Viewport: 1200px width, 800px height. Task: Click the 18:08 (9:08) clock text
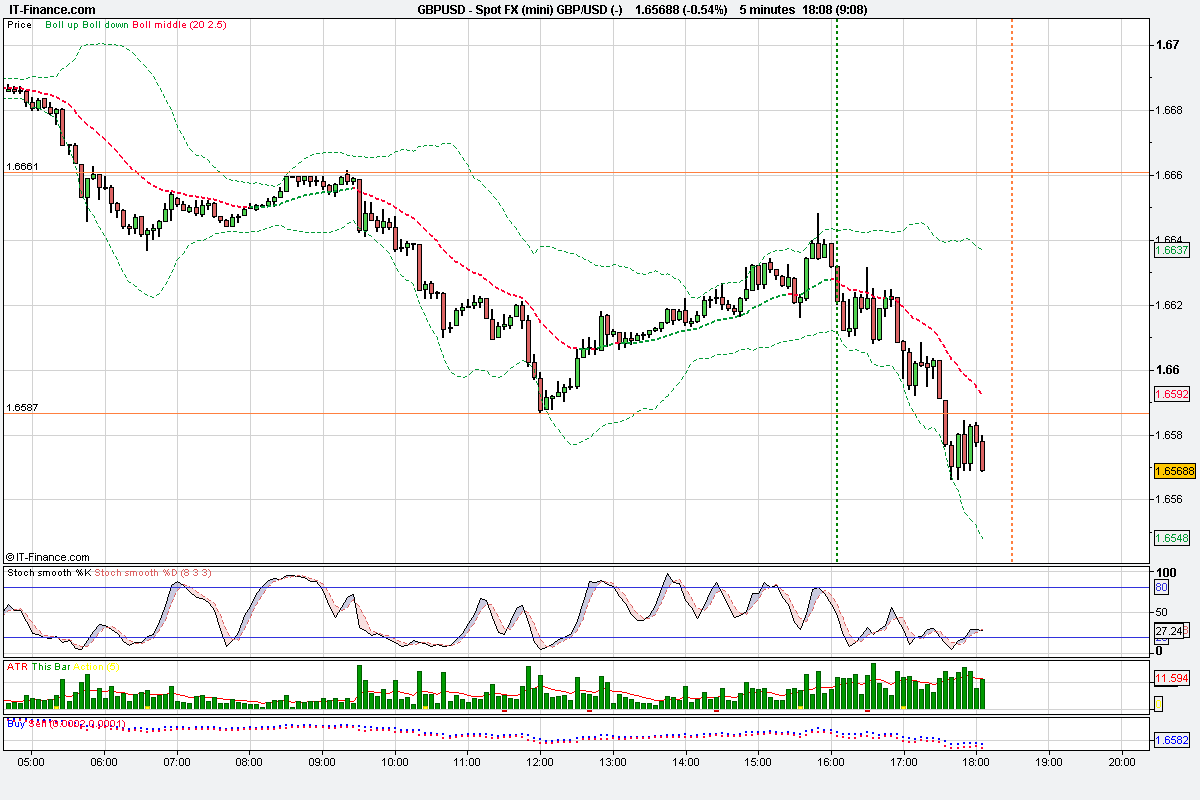tap(834, 9)
